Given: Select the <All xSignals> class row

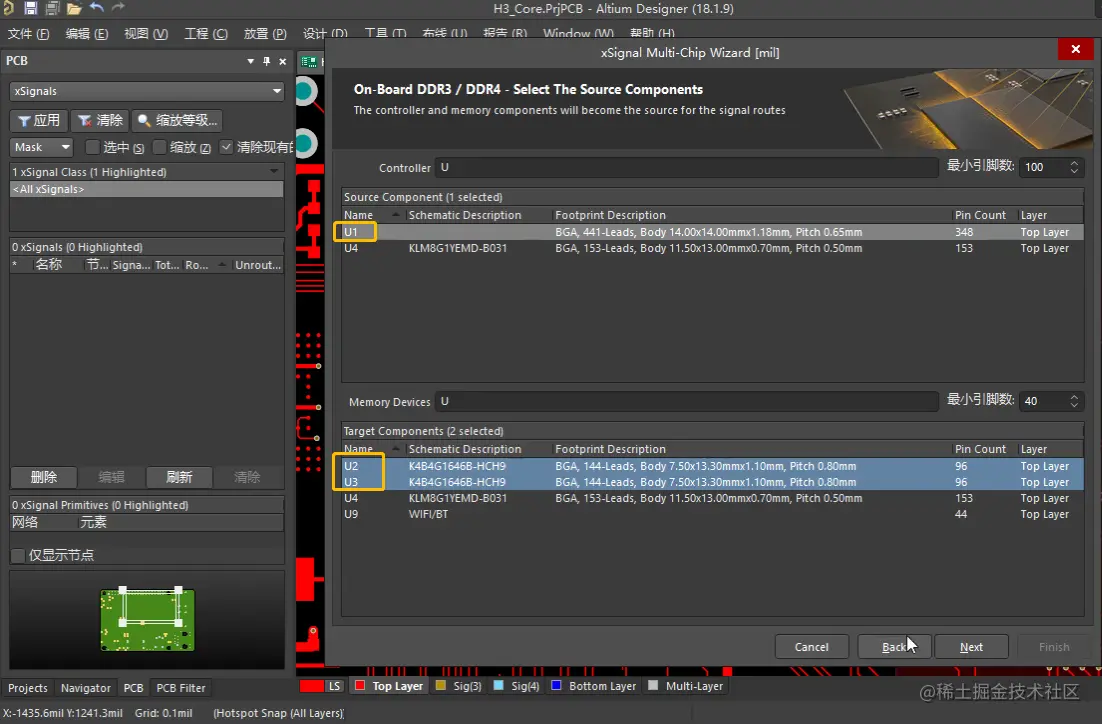Looking at the screenshot, I should (x=147, y=189).
